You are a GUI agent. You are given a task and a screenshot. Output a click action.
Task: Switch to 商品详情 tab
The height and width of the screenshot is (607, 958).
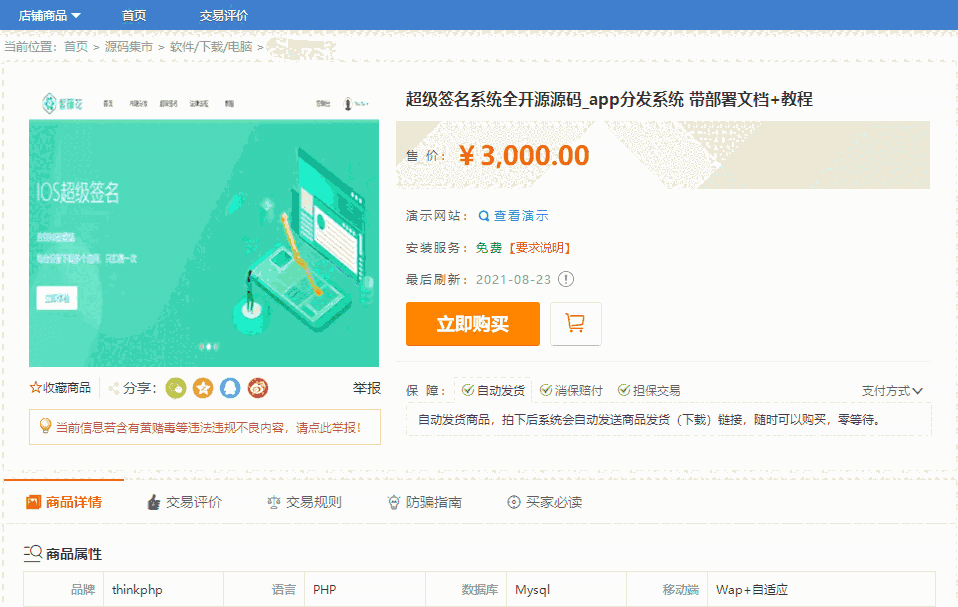coord(64,502)
